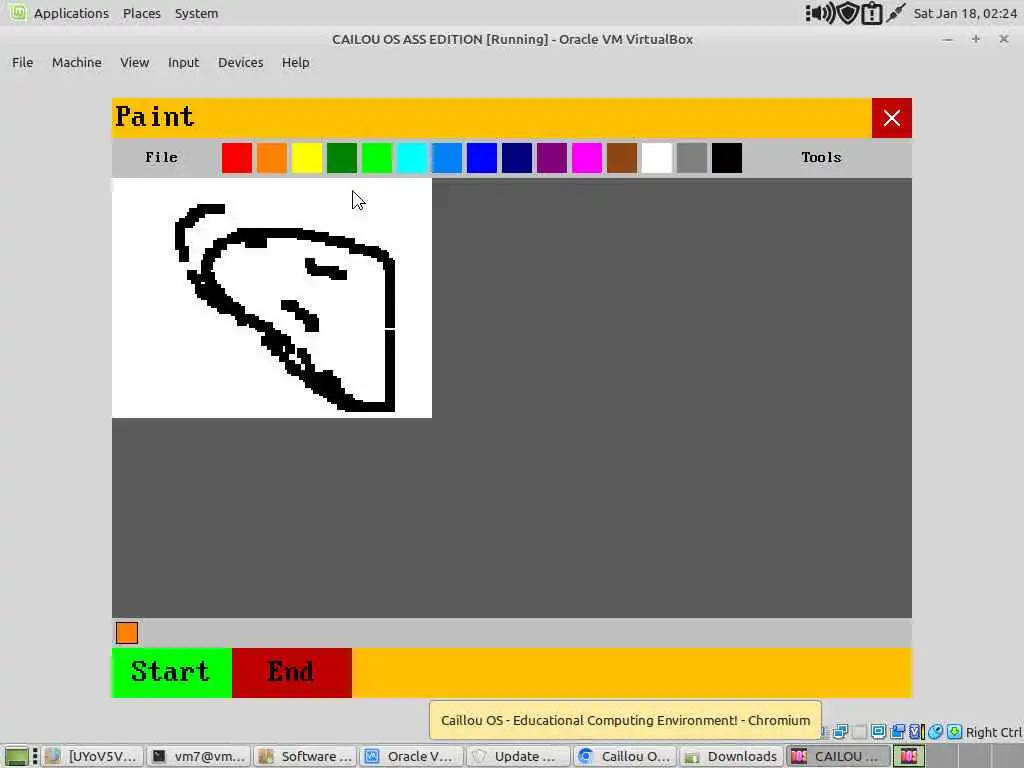Select the cyan color swatch
This screenshot has width=1024, height=768.
point(411,158)
